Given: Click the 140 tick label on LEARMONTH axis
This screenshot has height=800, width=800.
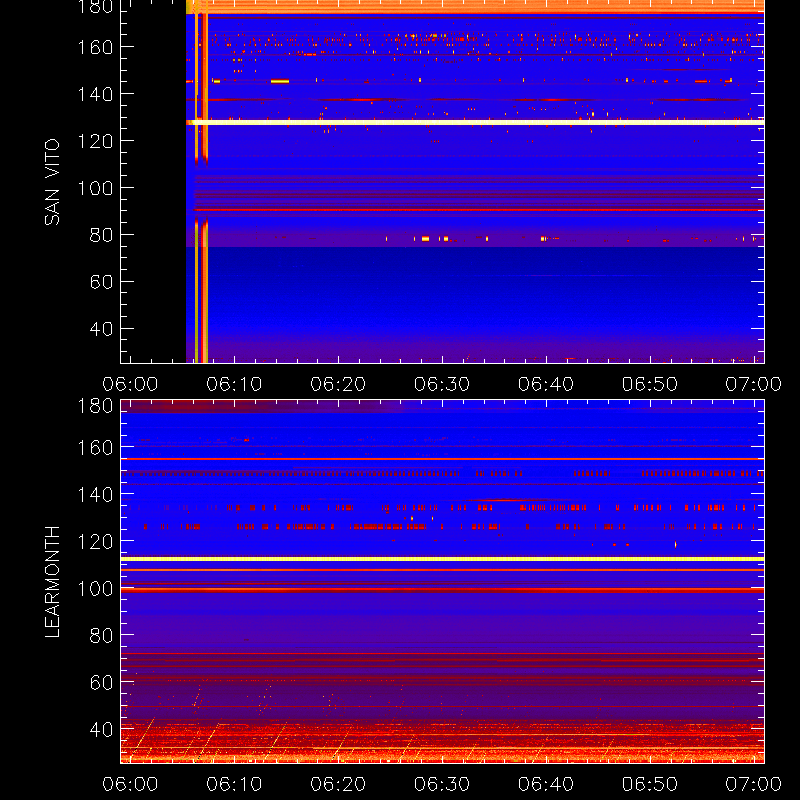Looking at the screenshot, I should pos(95,494).
